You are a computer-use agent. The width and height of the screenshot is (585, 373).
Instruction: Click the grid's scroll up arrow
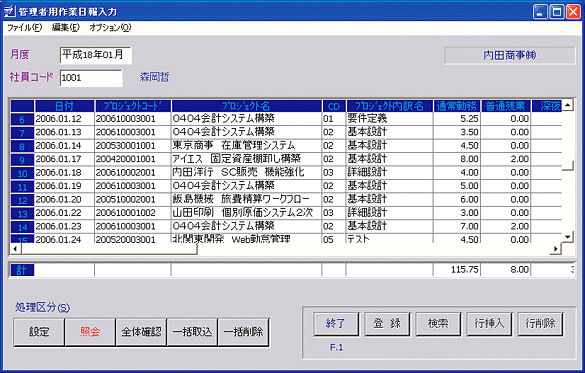[x=567, y=105]
